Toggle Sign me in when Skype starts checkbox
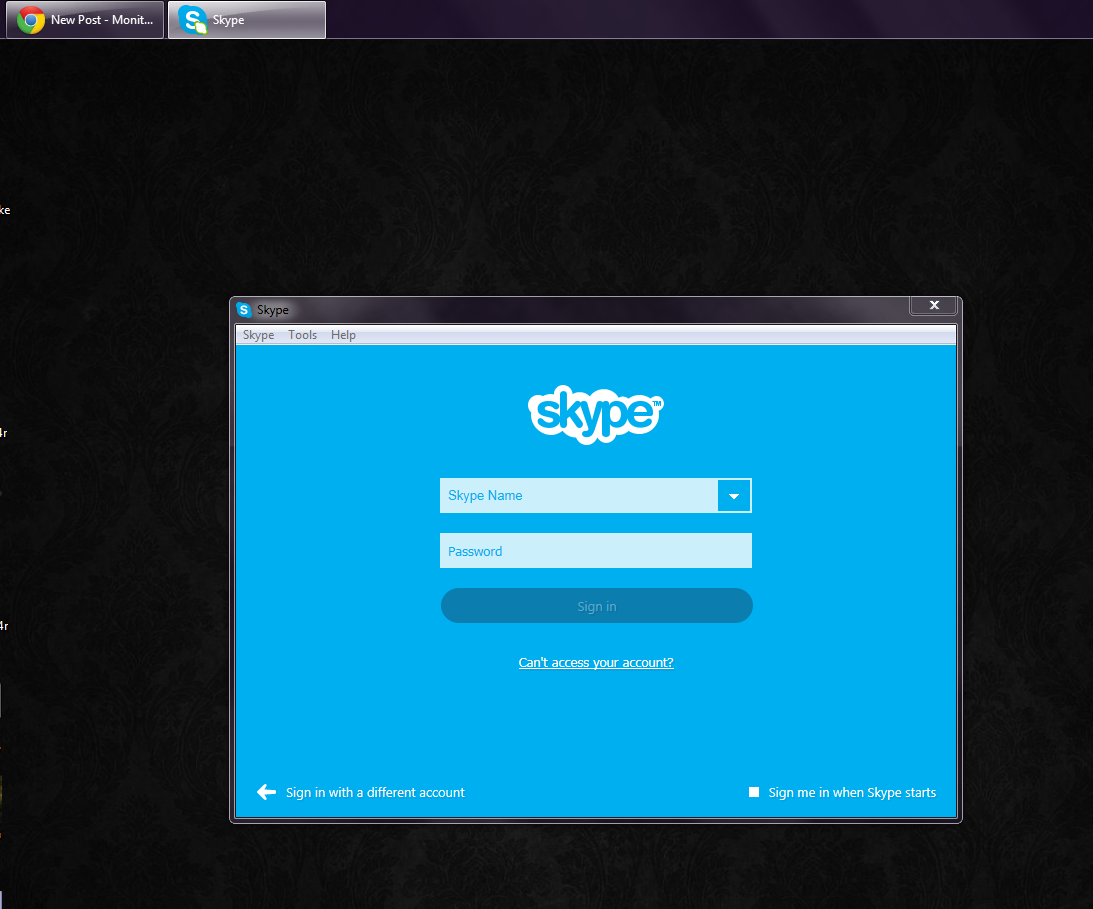This screenshot has height=909, width=1093. coord(754,792)
